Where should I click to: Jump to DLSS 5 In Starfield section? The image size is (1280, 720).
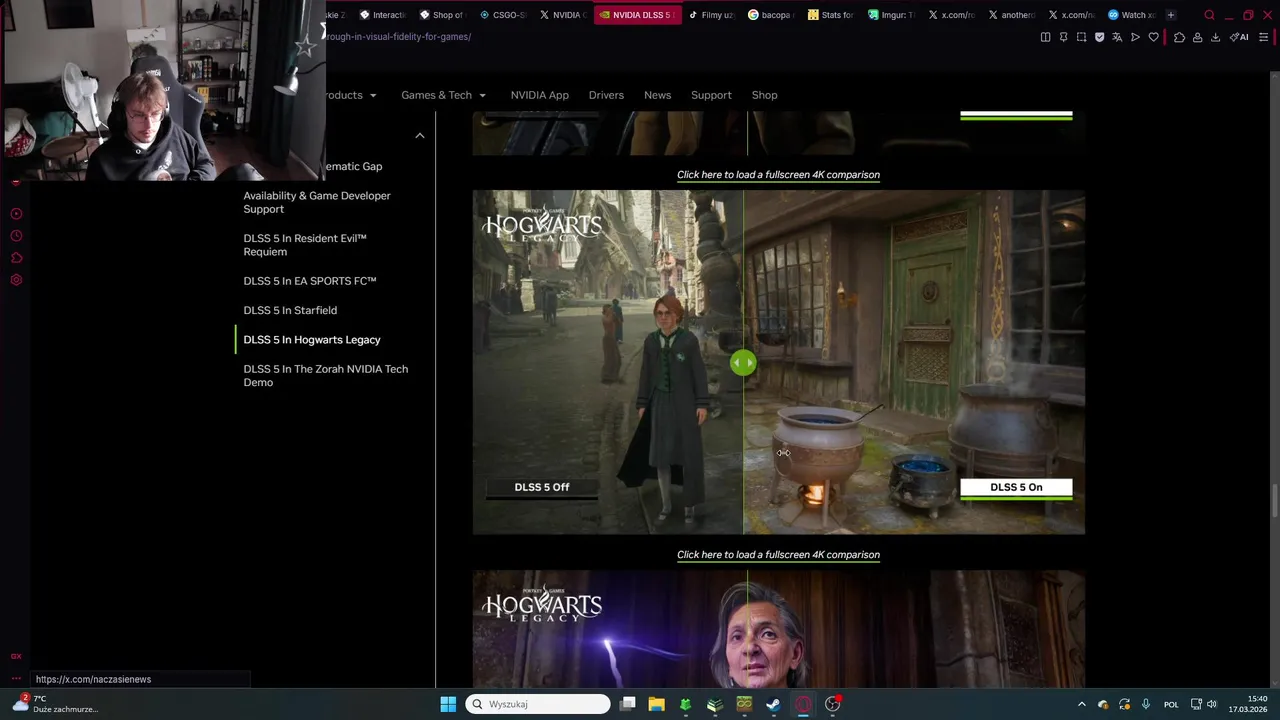point(290,310)
